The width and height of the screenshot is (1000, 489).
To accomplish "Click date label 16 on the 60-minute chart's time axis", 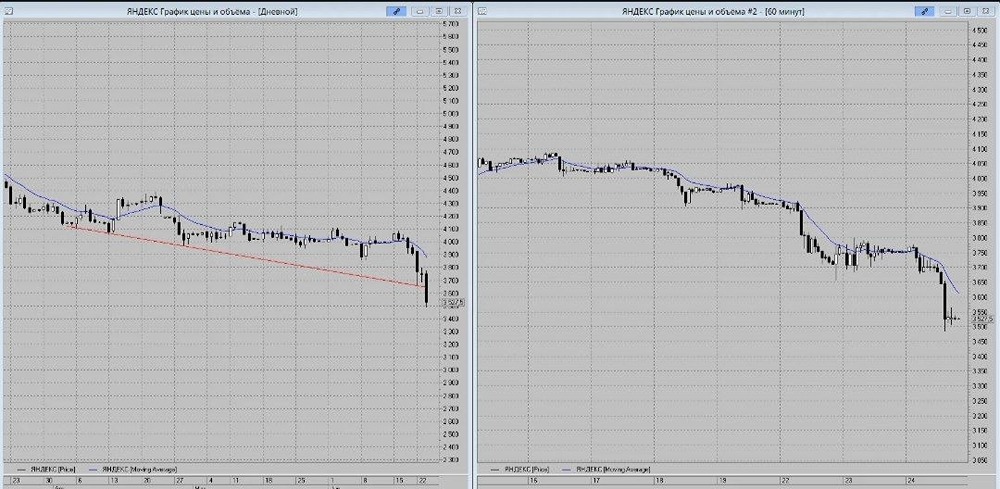I will tap(534, 481).
